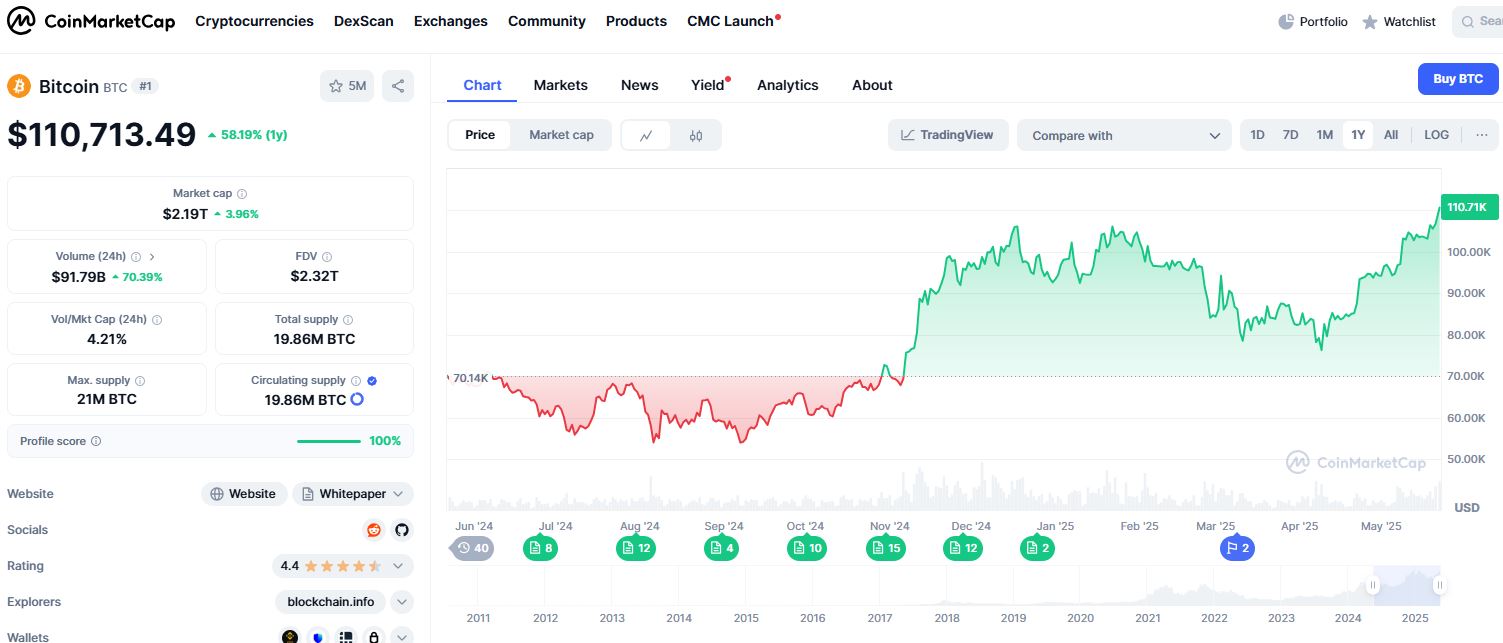
Task: Set chart range to 7D
Action: (1291, 135)
